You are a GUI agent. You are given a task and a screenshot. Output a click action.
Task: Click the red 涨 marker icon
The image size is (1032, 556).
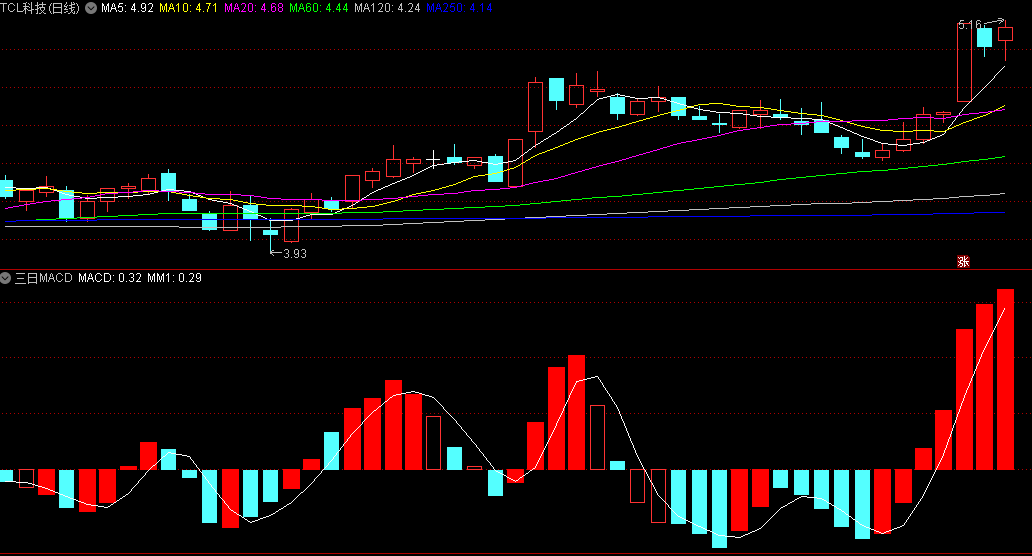(x=963, y=262)
